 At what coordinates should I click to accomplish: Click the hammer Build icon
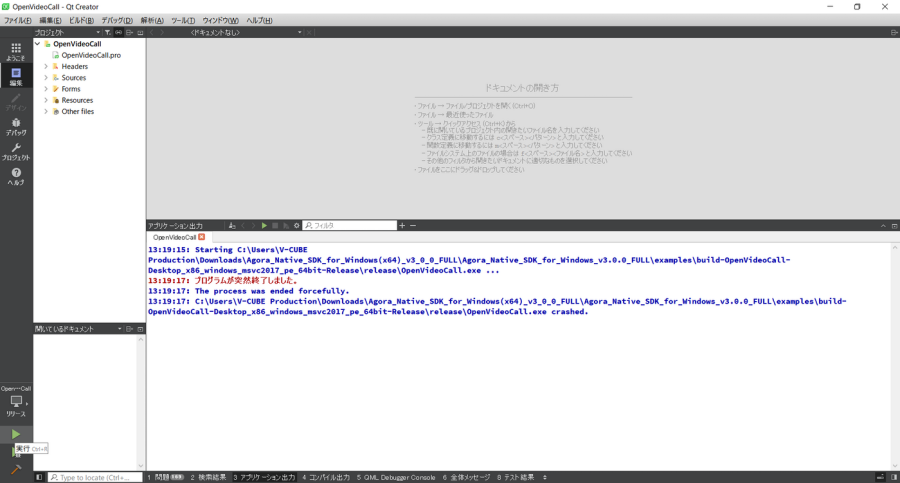[x=15, y=469]
